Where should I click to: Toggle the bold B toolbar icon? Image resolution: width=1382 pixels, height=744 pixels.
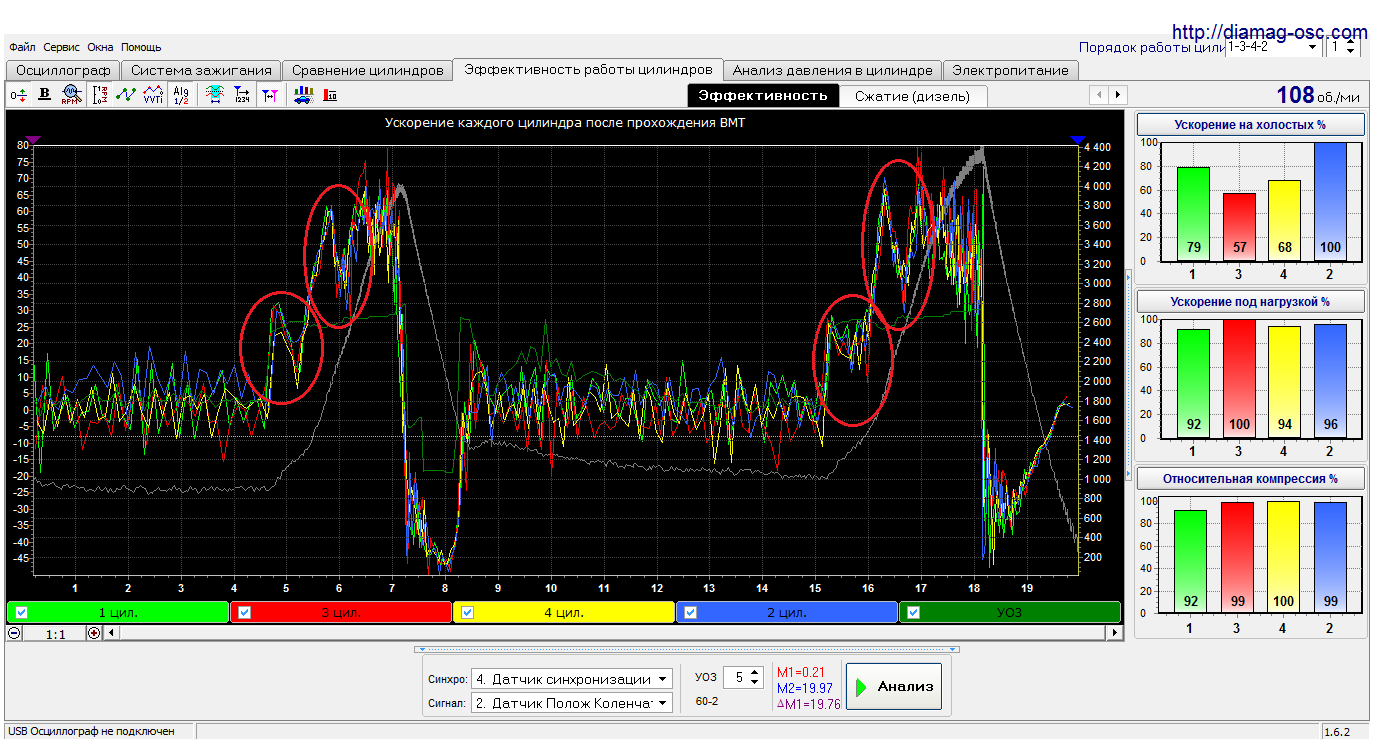(x=45, y=95)
